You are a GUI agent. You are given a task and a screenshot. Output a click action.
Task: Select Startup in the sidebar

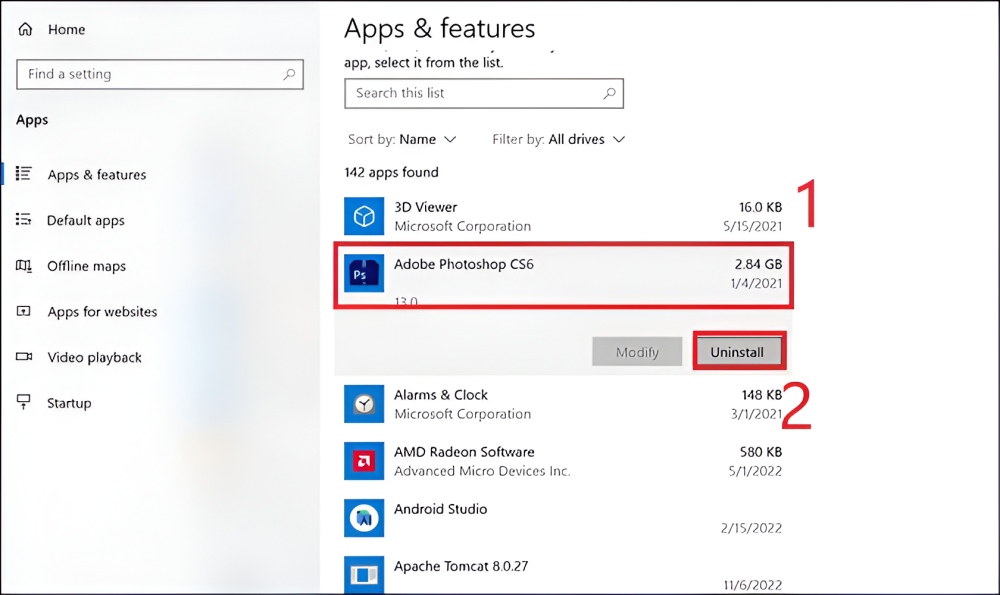pyautogui.click(x=70, y=403)
